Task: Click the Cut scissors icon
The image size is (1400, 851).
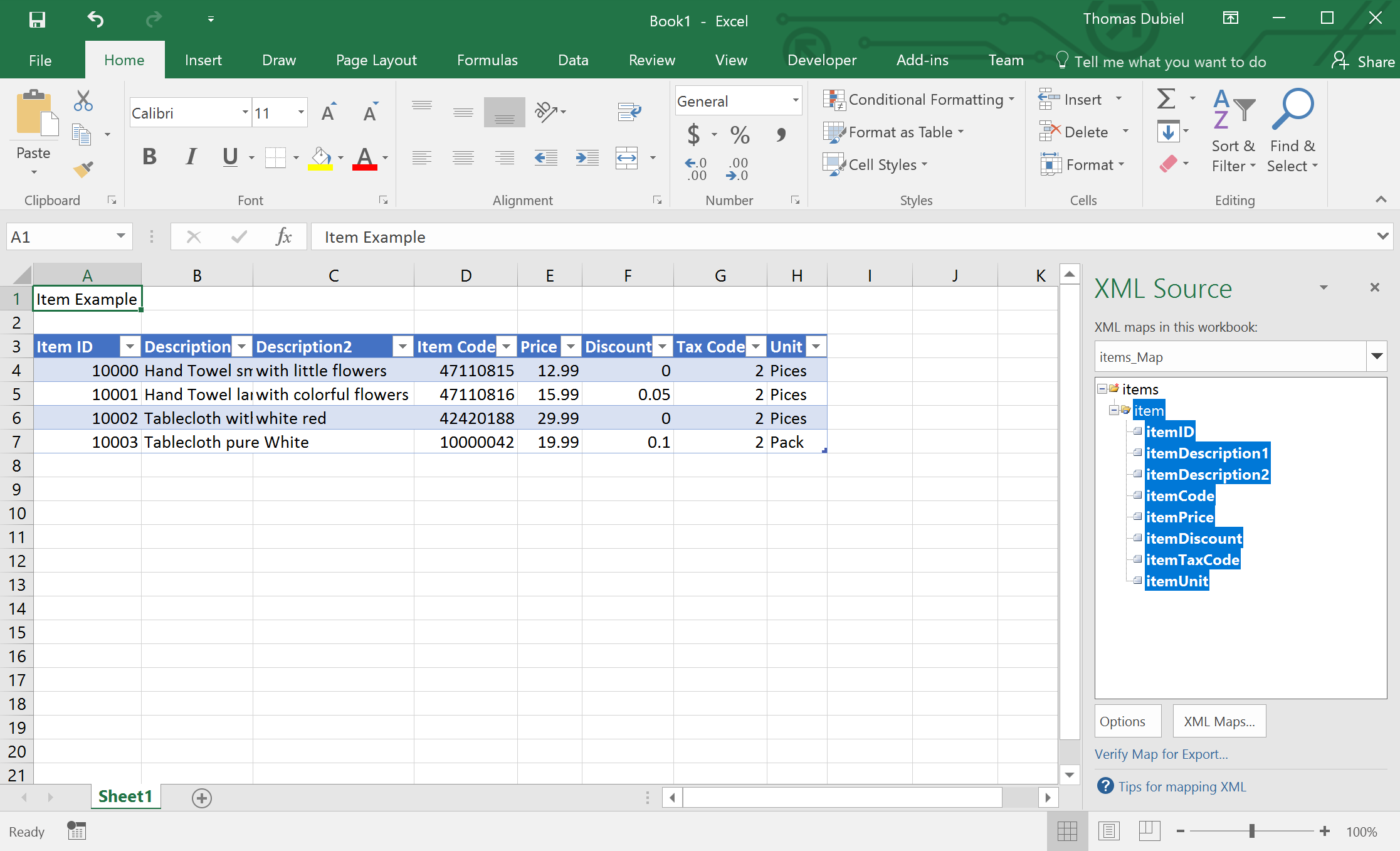Action: point(83,100)
